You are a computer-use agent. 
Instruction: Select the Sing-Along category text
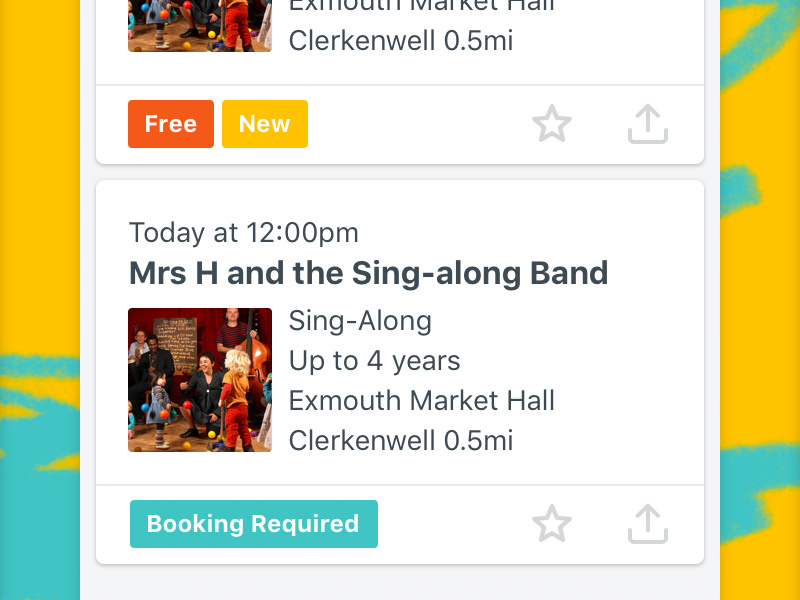[360, 321]
